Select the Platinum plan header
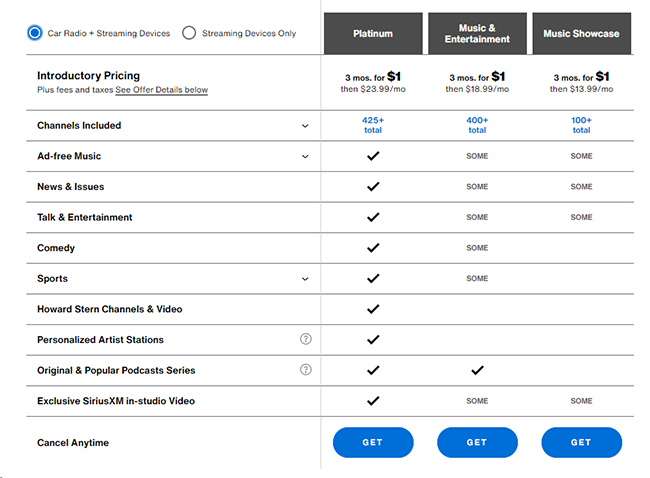650x478 pixels. [x=373, y=34]
